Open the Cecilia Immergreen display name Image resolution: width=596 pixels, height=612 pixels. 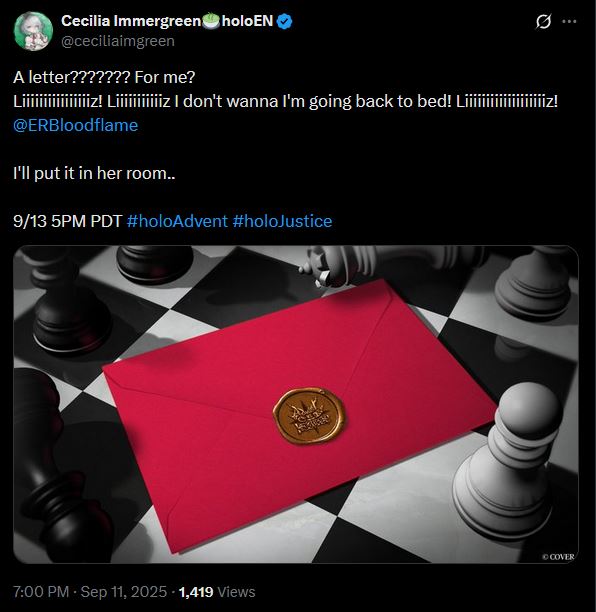coord(131,21)
